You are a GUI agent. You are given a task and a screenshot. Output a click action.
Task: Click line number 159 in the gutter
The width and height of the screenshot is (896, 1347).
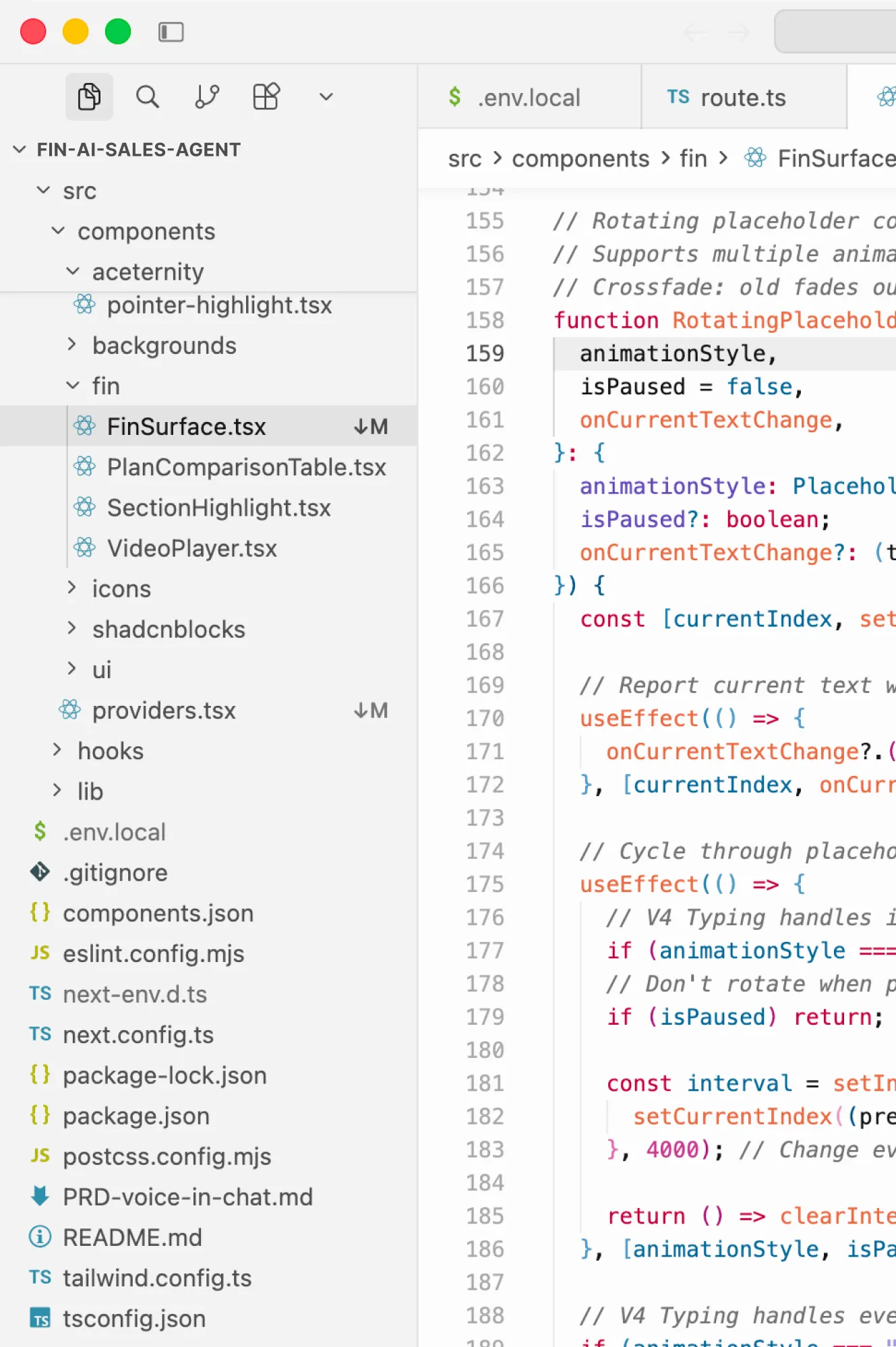click(485, 353)
